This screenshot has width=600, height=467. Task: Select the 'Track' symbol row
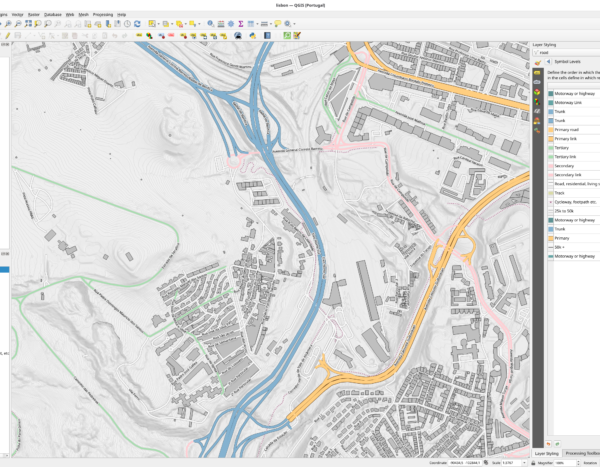coord(574,193)
